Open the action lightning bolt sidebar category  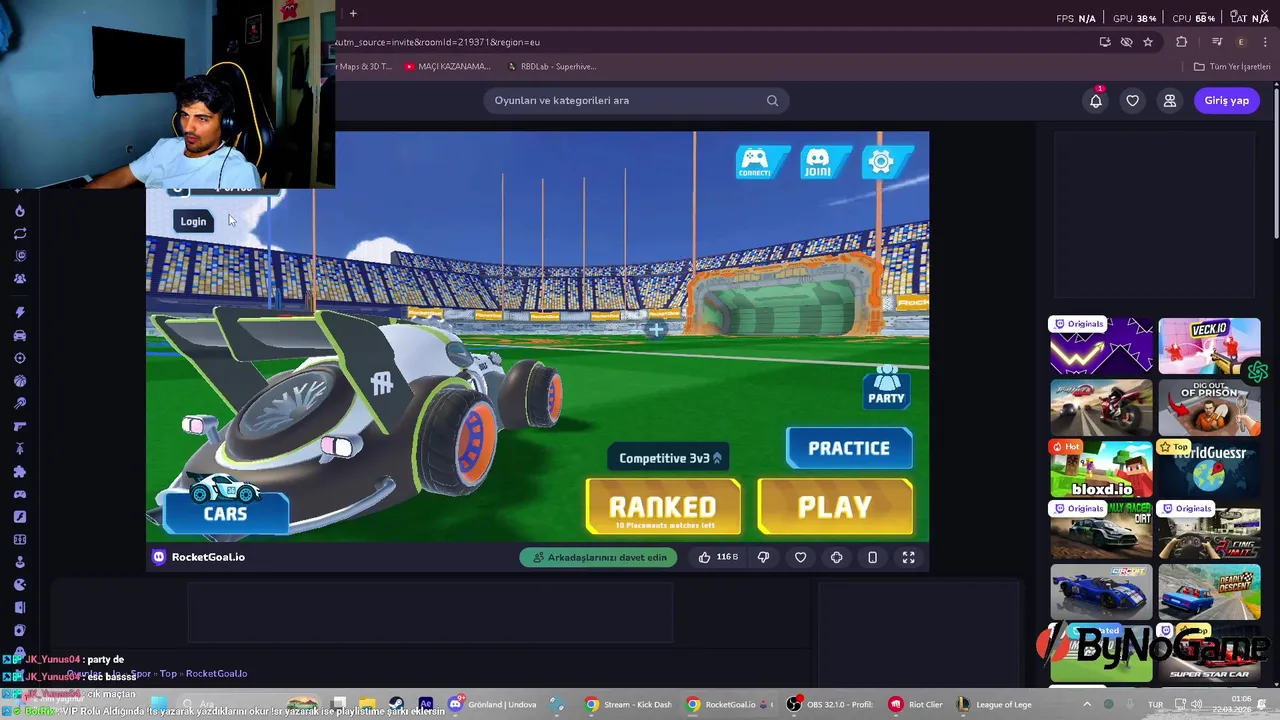click(20, 313)
